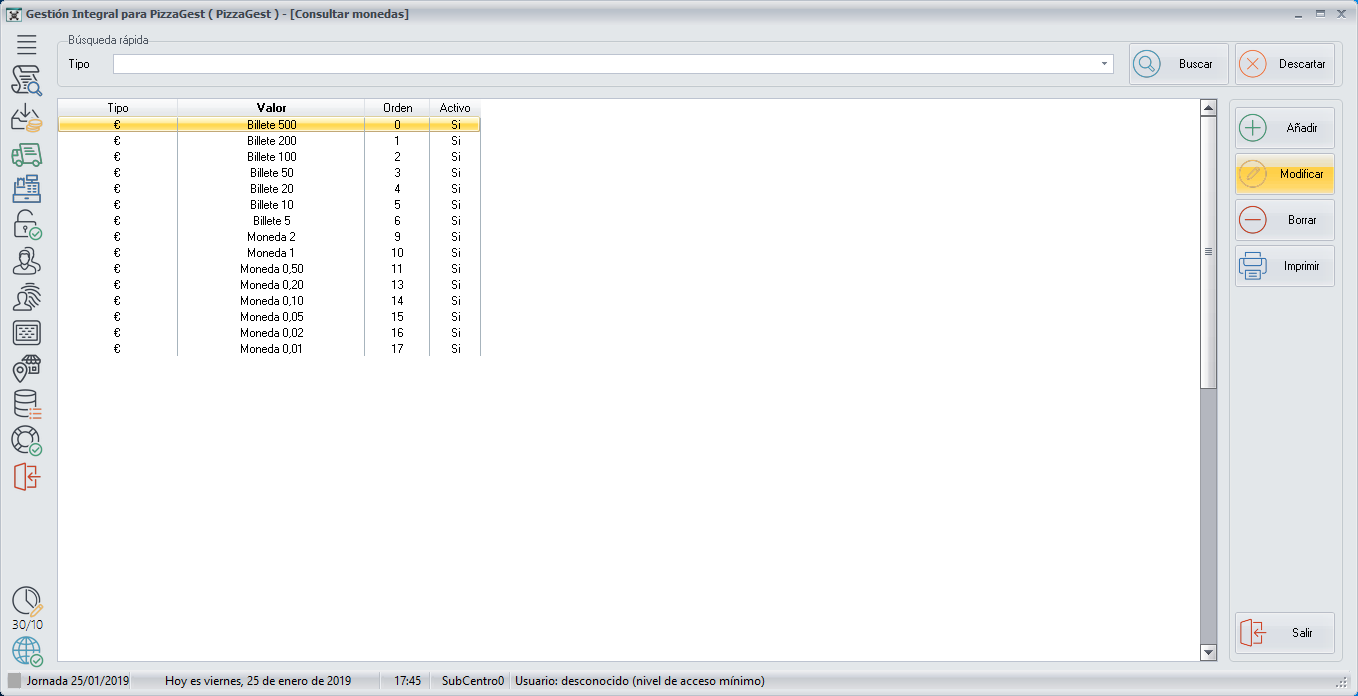This screenshot has width=1358, height=696.
Task: Click the Borrar delete button
Action: [1285, 220]
